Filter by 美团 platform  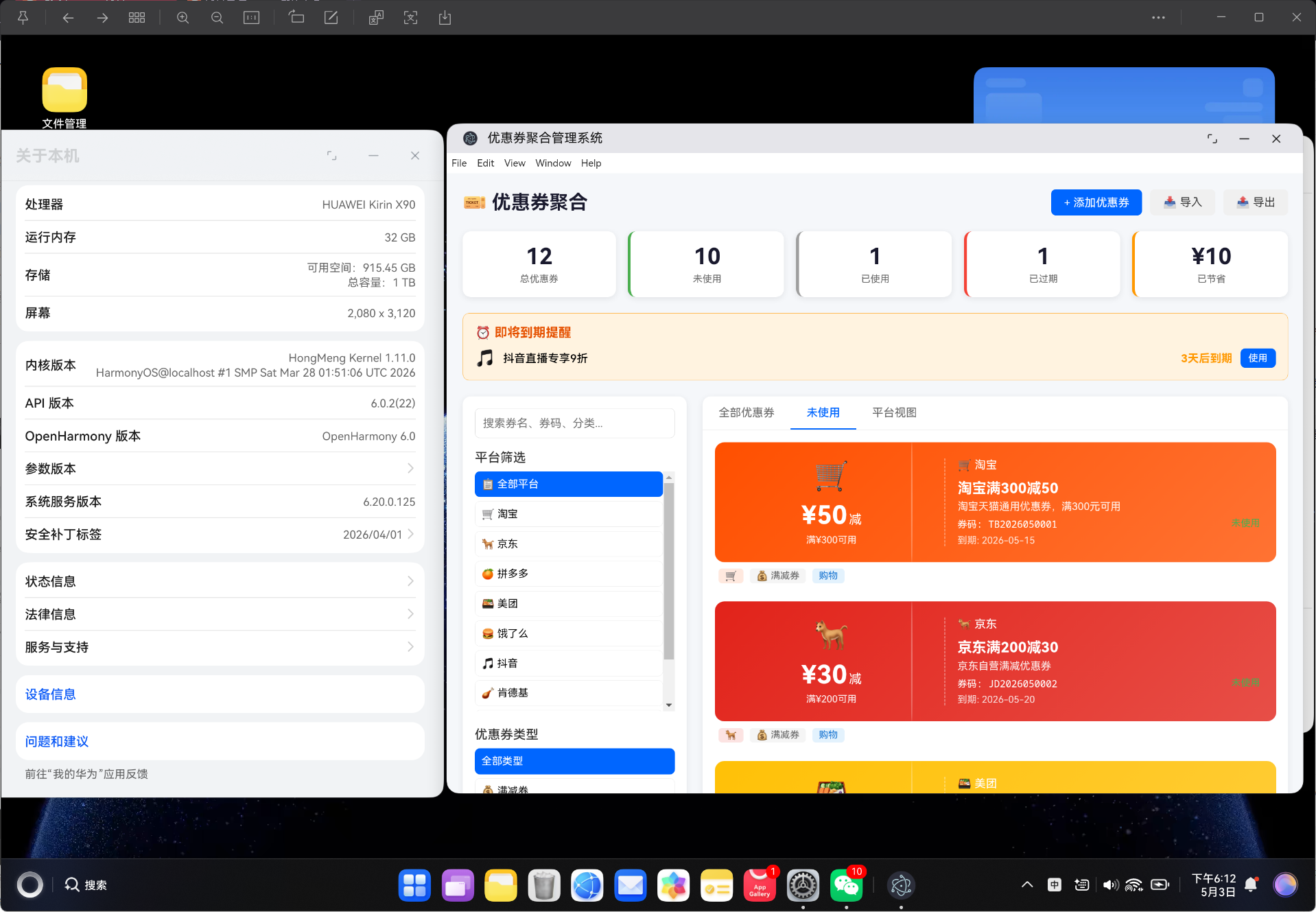click(x=568, y=604)
